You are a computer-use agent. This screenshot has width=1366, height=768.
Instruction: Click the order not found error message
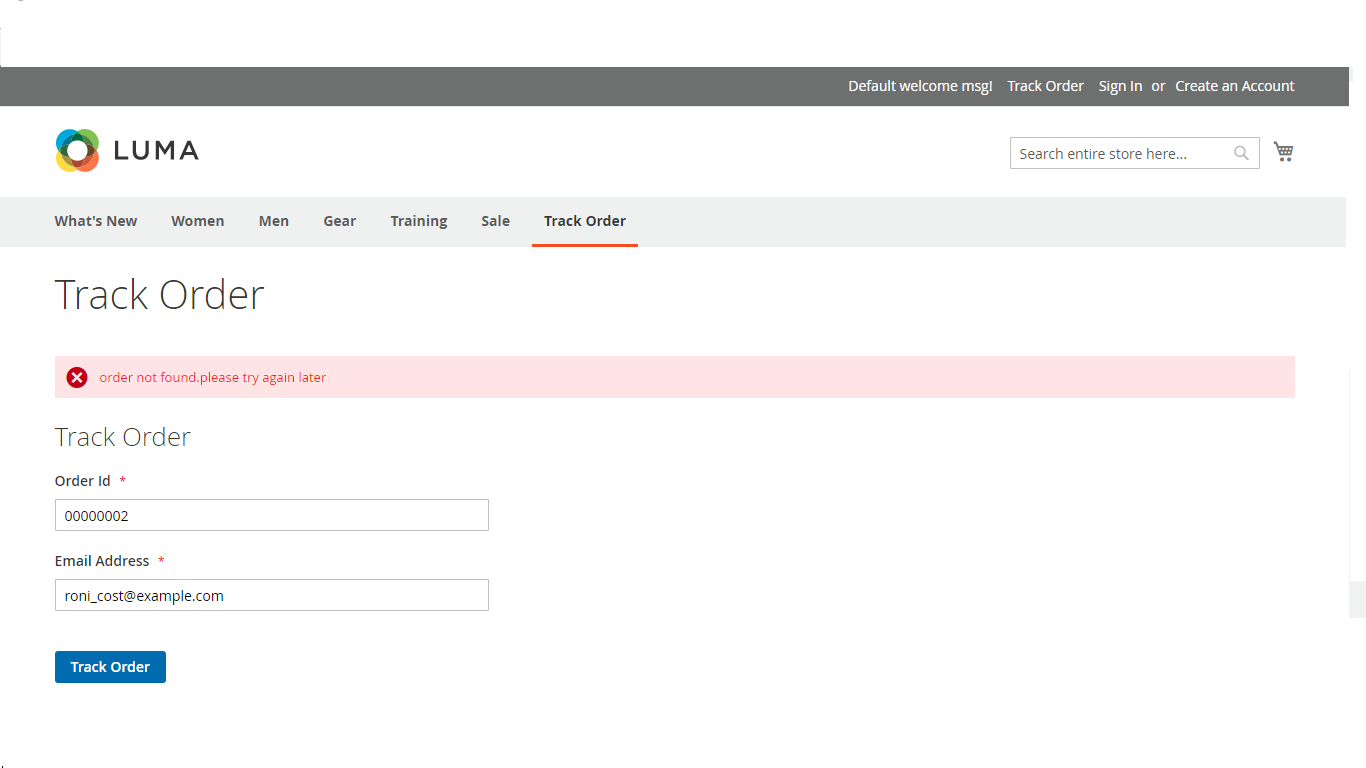click(213, 377)
